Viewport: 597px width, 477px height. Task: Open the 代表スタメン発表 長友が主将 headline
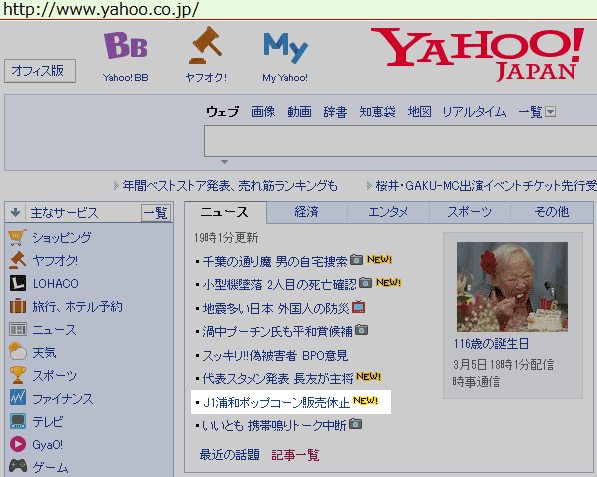click(278, 378)
